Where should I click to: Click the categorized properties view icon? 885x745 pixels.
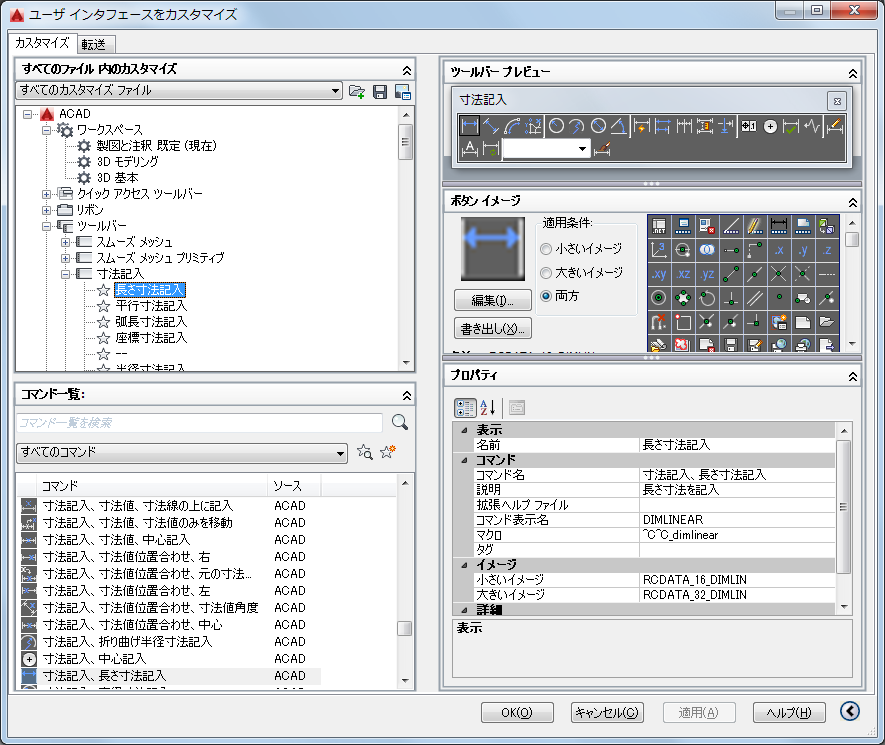coord(465,407)
